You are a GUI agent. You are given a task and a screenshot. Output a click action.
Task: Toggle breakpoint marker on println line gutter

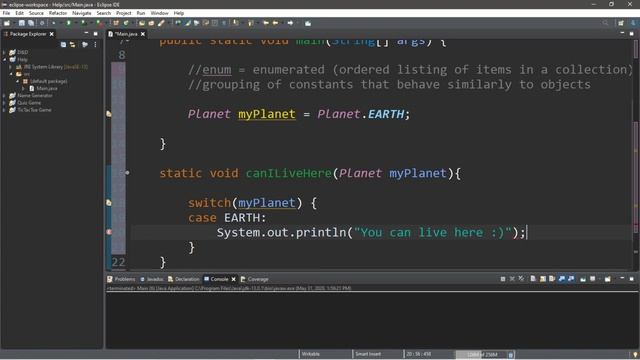(x=109, y=232)
